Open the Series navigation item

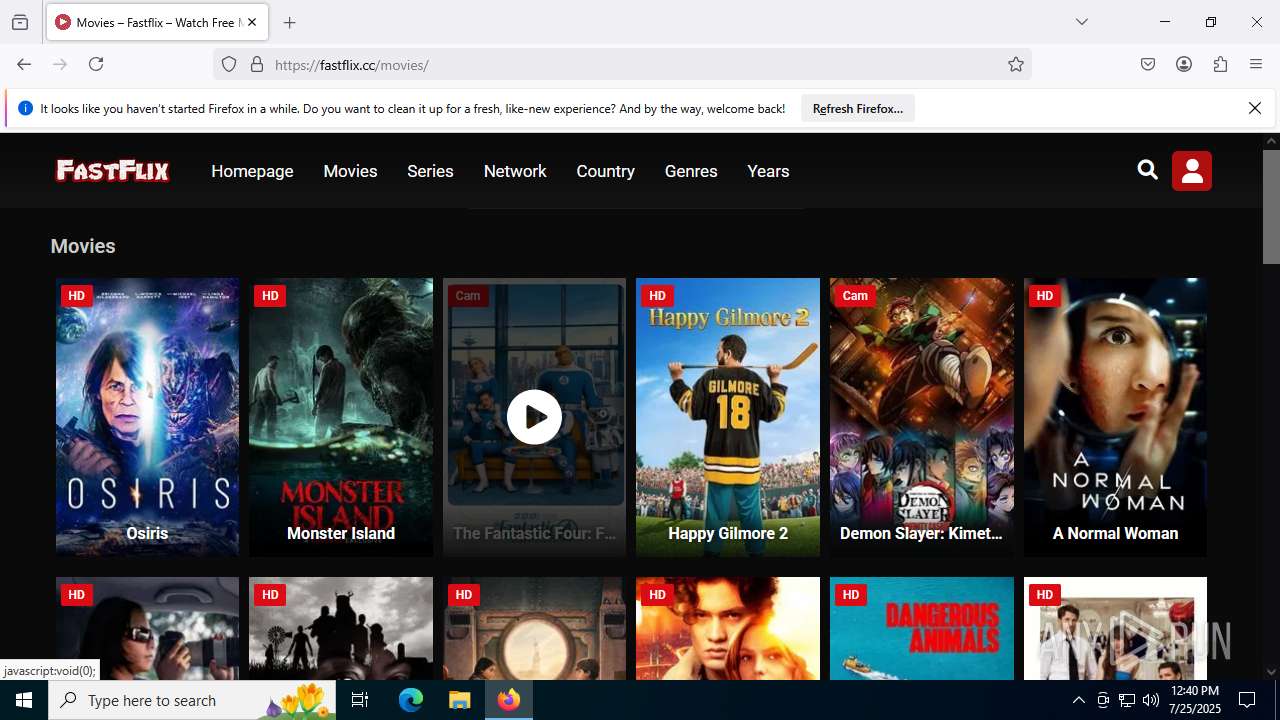[x=430, y=171]
